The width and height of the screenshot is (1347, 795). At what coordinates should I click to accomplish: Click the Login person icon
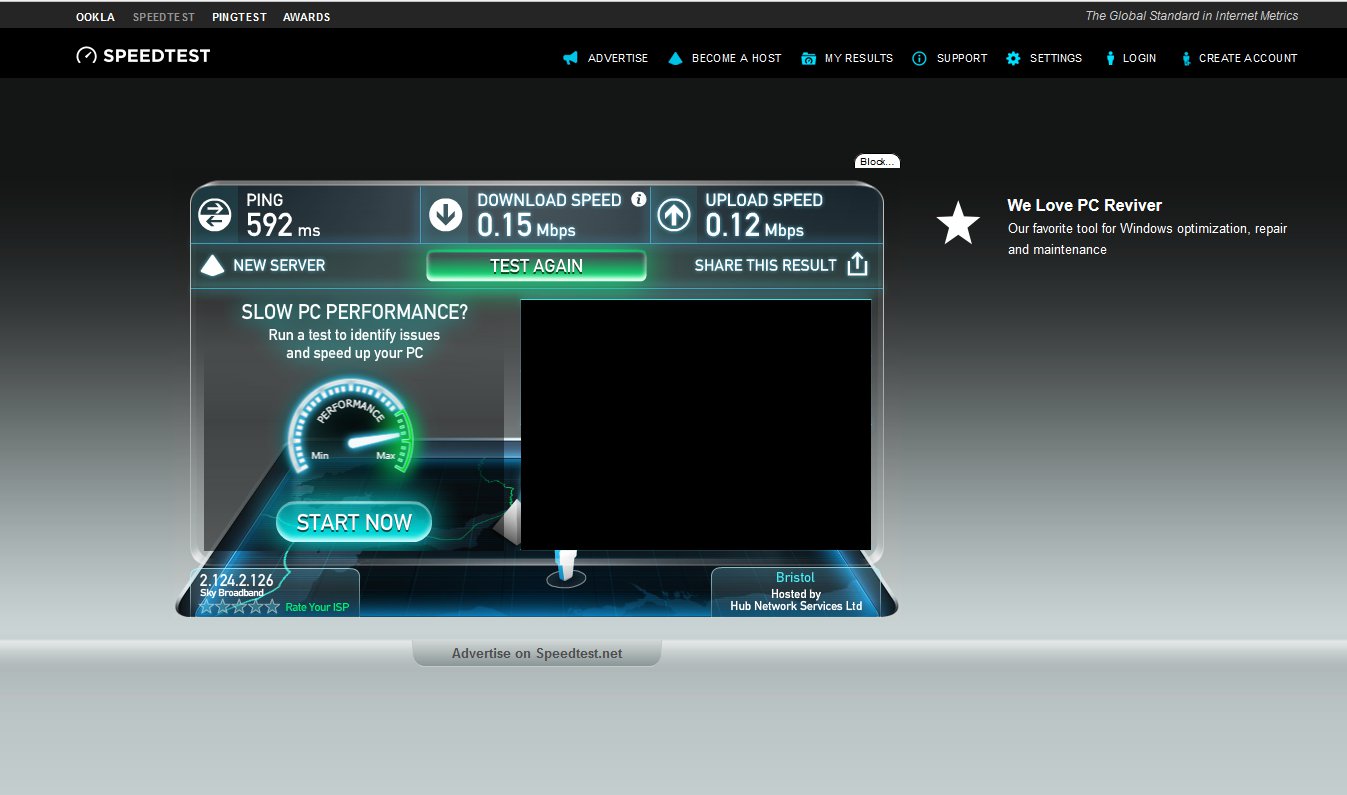click(1110, 58)
